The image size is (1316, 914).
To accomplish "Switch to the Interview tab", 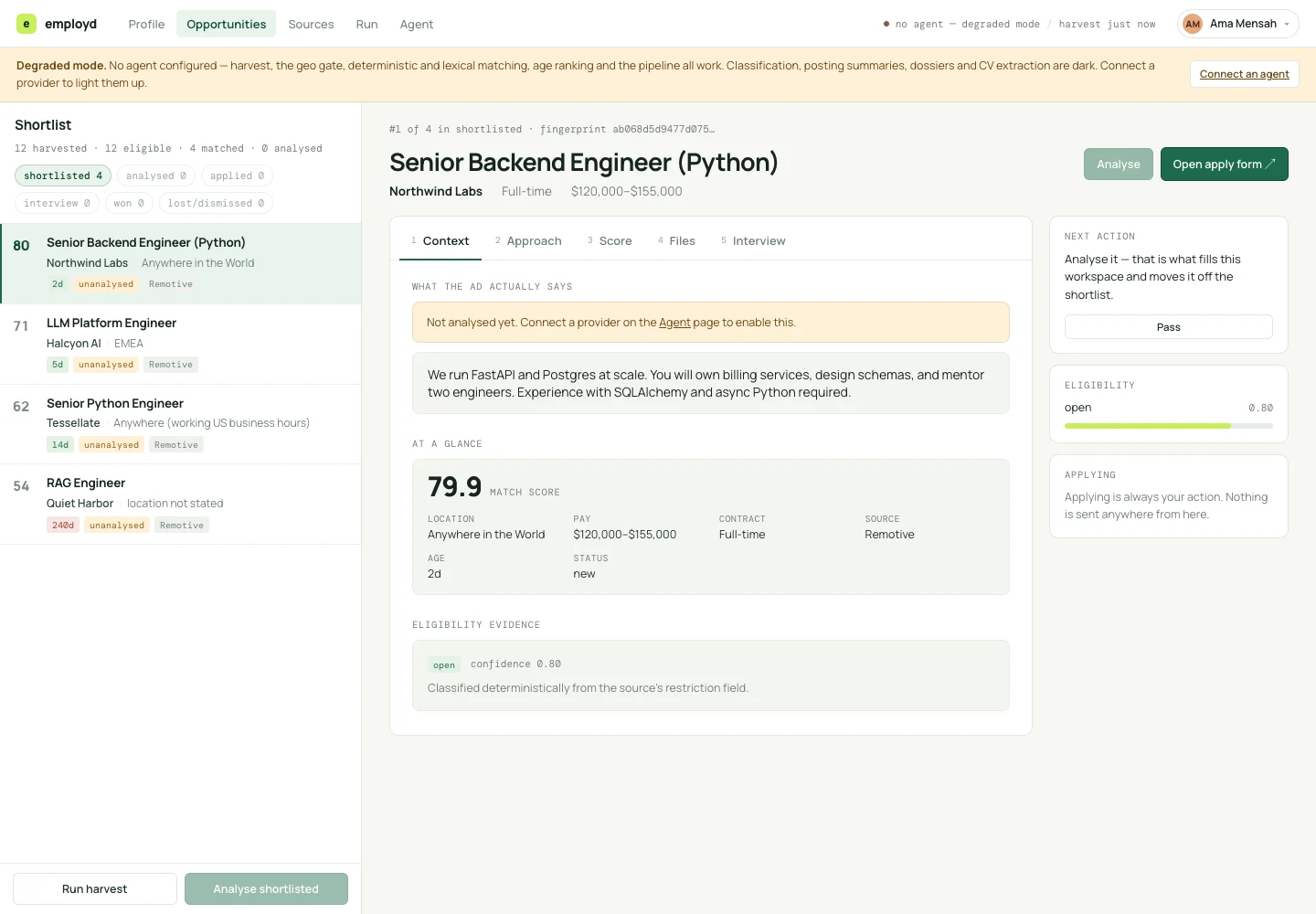I will (x=753, y=241).
